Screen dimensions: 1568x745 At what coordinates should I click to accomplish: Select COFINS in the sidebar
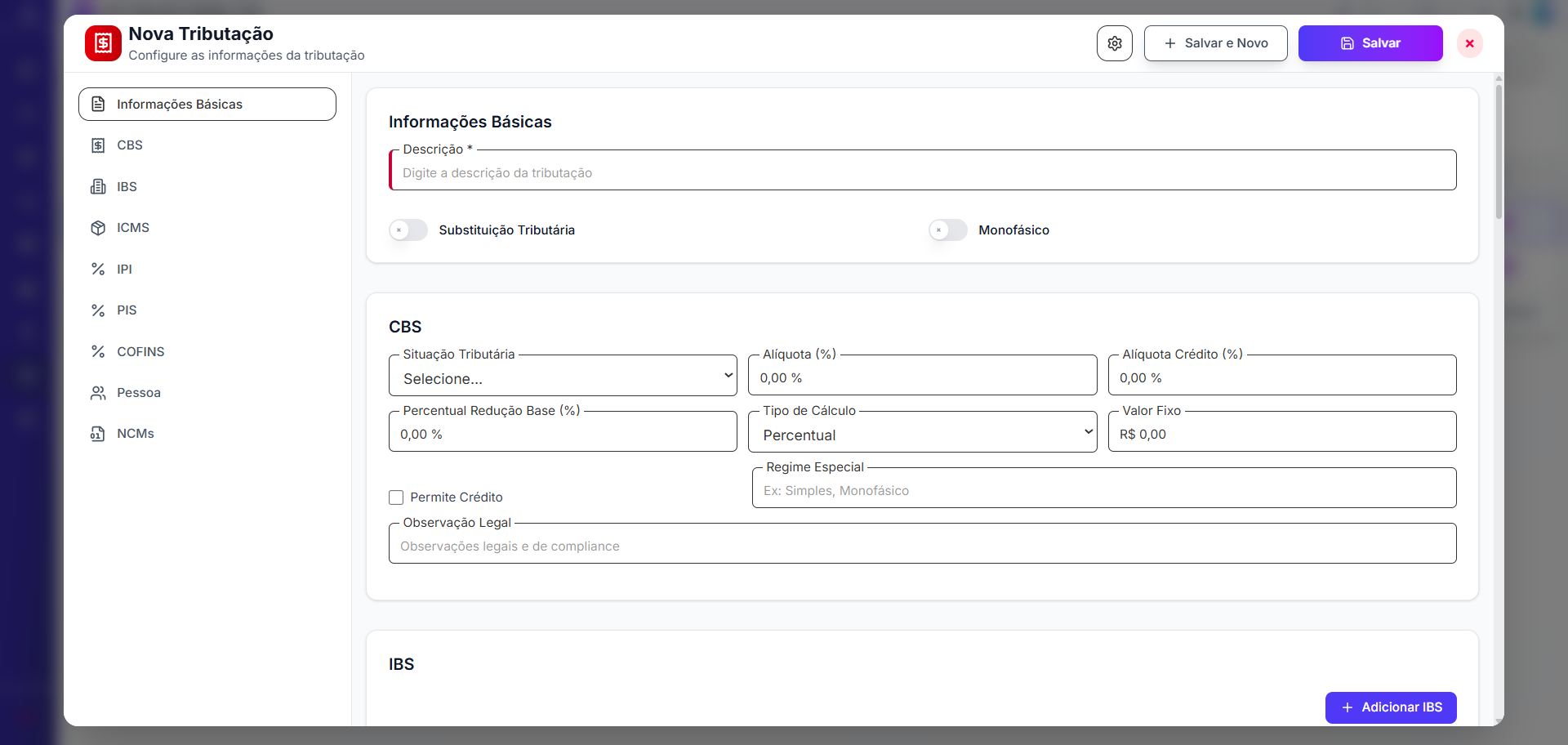[x=207, y=351]
